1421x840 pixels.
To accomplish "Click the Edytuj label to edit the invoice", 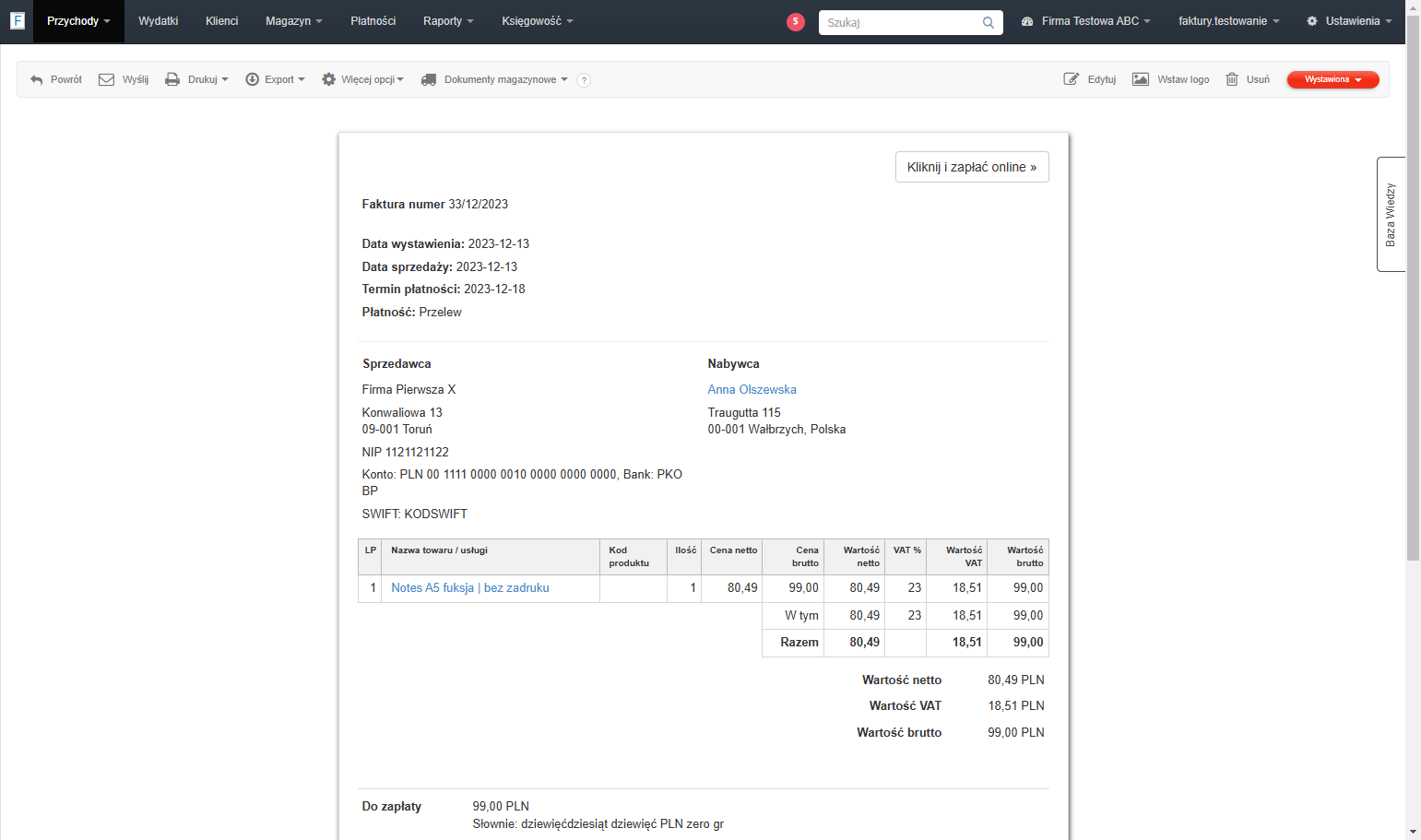I will (x=1102, y=80).
